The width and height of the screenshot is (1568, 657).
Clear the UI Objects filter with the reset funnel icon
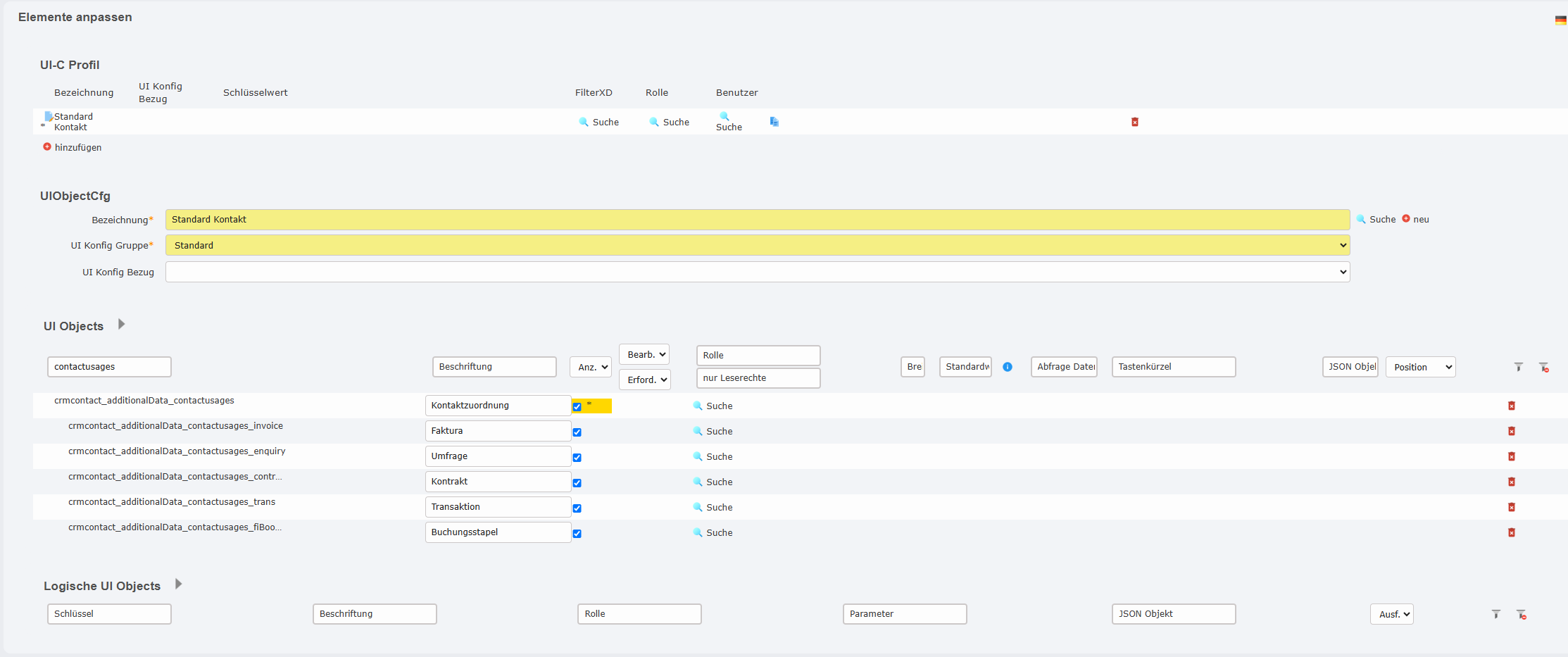tap(1543, 367)
